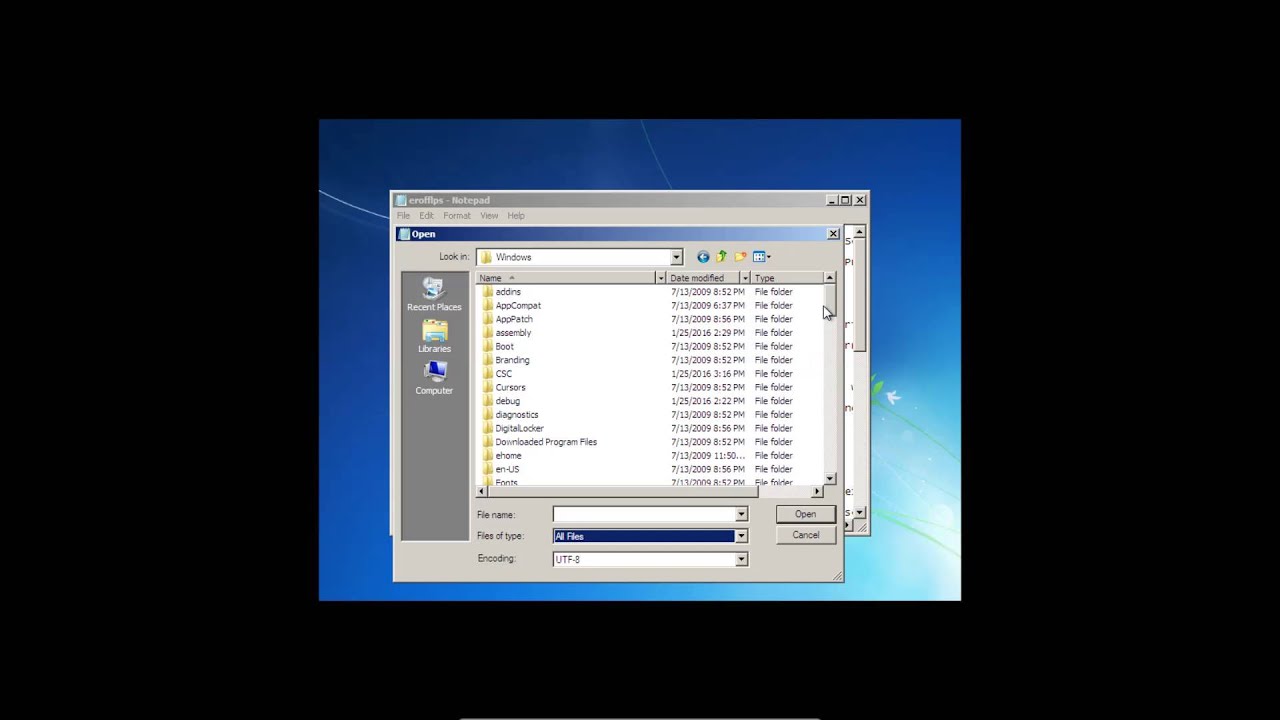Create a new folder in Windows

[740, 257]
